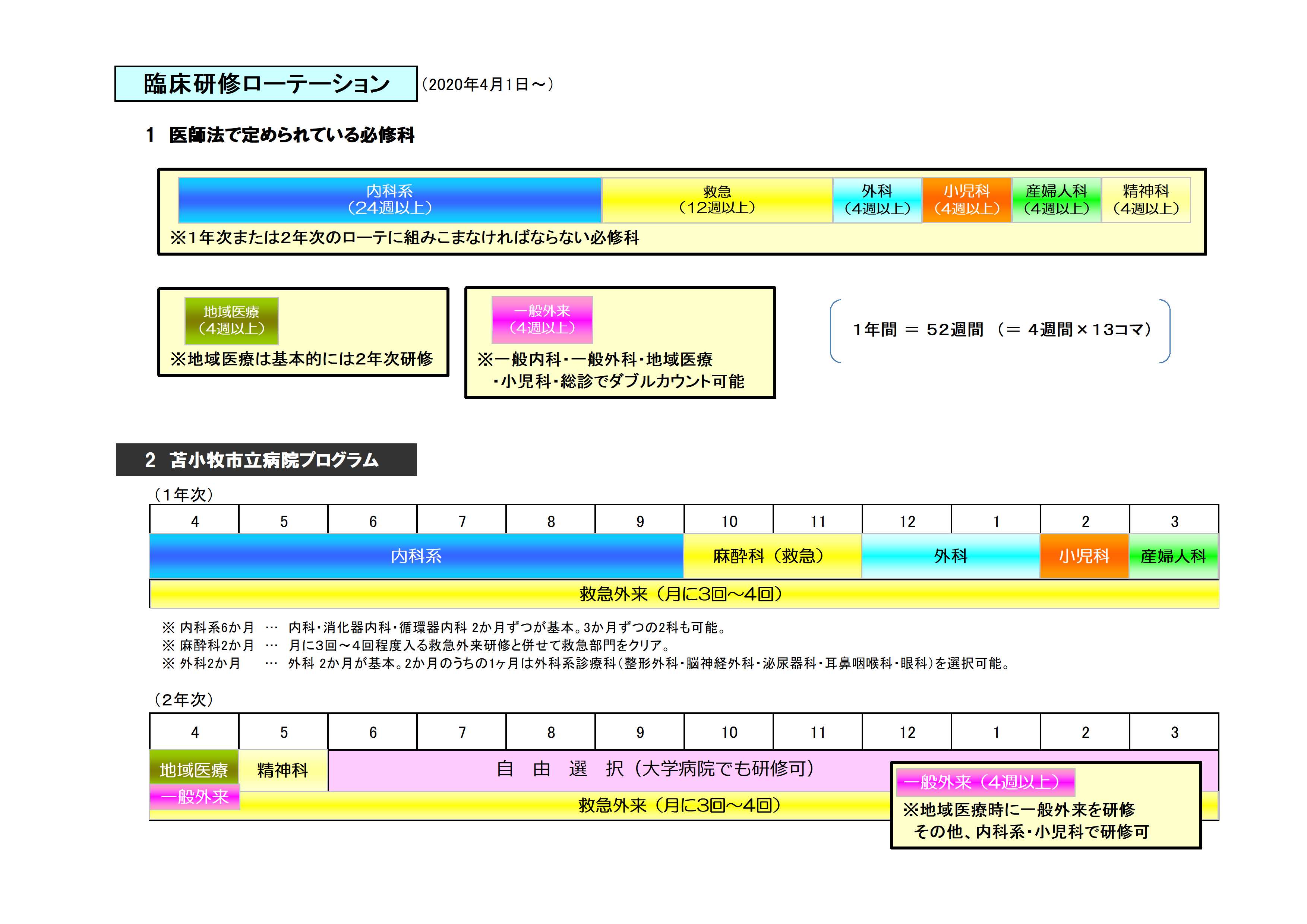This screenshot has width=1307, height=924.
Task: Select note ※1年次または2年次のローテに組みこまなければならない必修科
Action: 405,237
